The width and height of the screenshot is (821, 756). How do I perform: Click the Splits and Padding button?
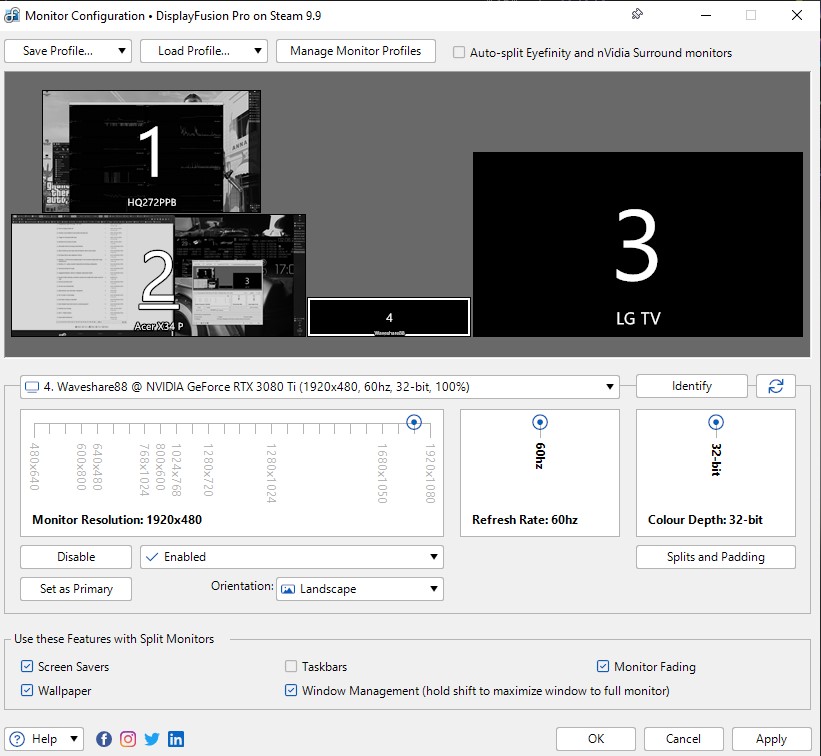[x=715, y=557]
